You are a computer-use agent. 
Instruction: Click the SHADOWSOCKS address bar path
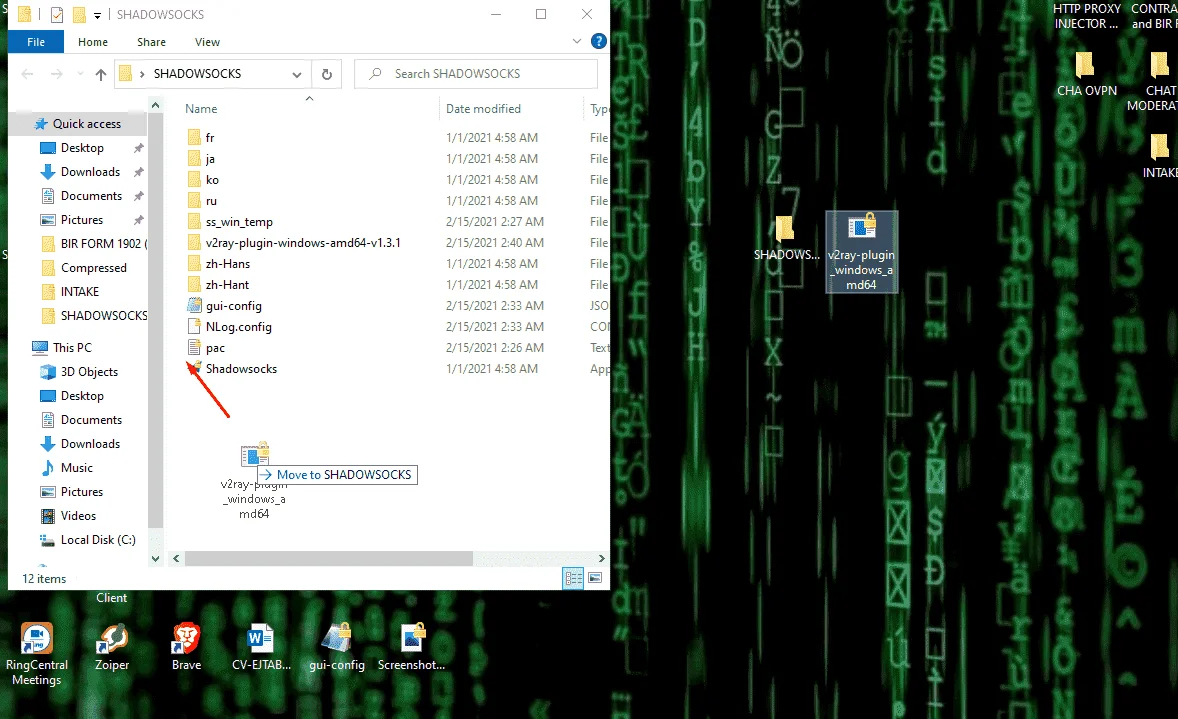(198, 74)
